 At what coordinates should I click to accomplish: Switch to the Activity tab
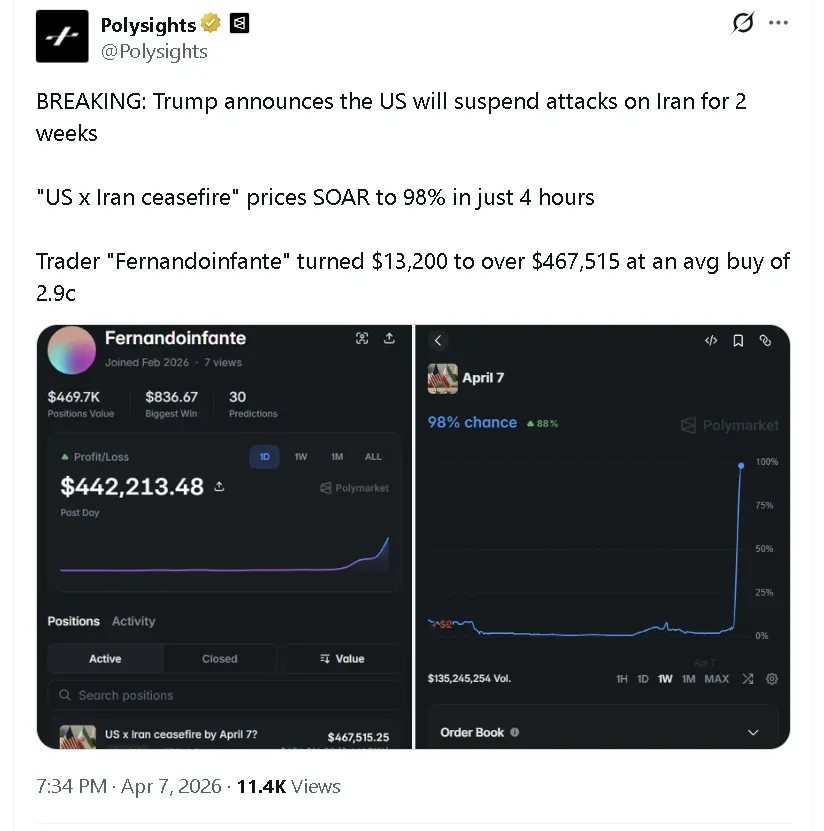[134, 621]
